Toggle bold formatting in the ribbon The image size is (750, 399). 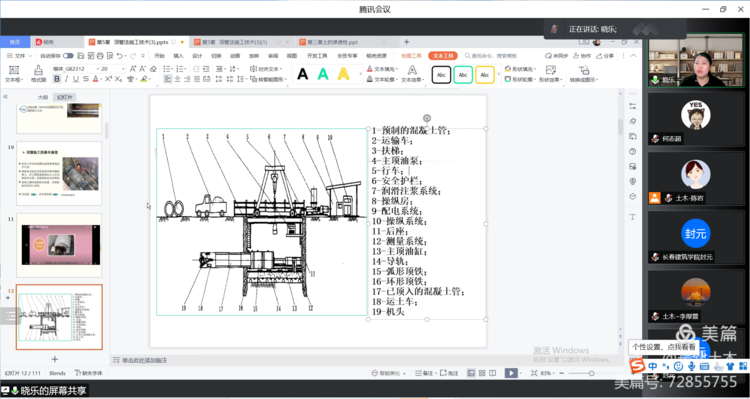pyautogui.click(x=57, y=79)
